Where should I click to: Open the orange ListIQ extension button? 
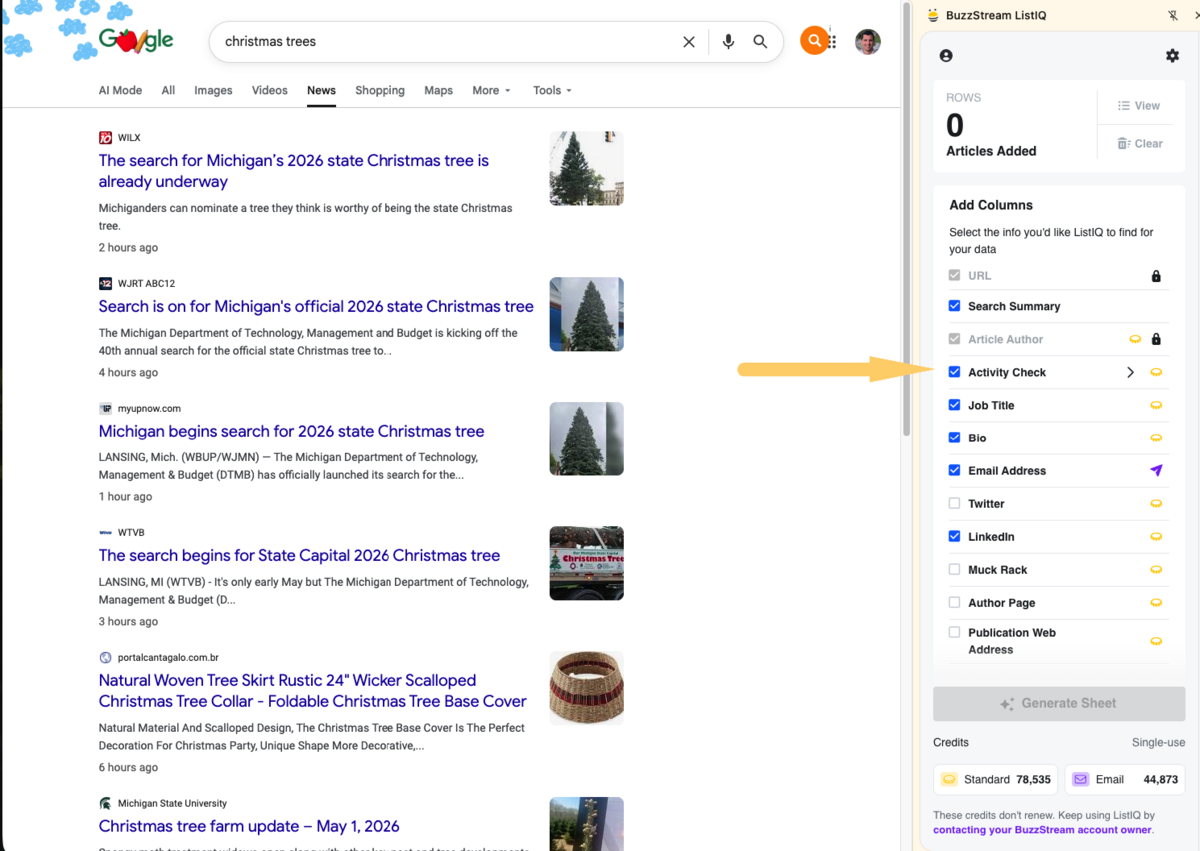815,41
